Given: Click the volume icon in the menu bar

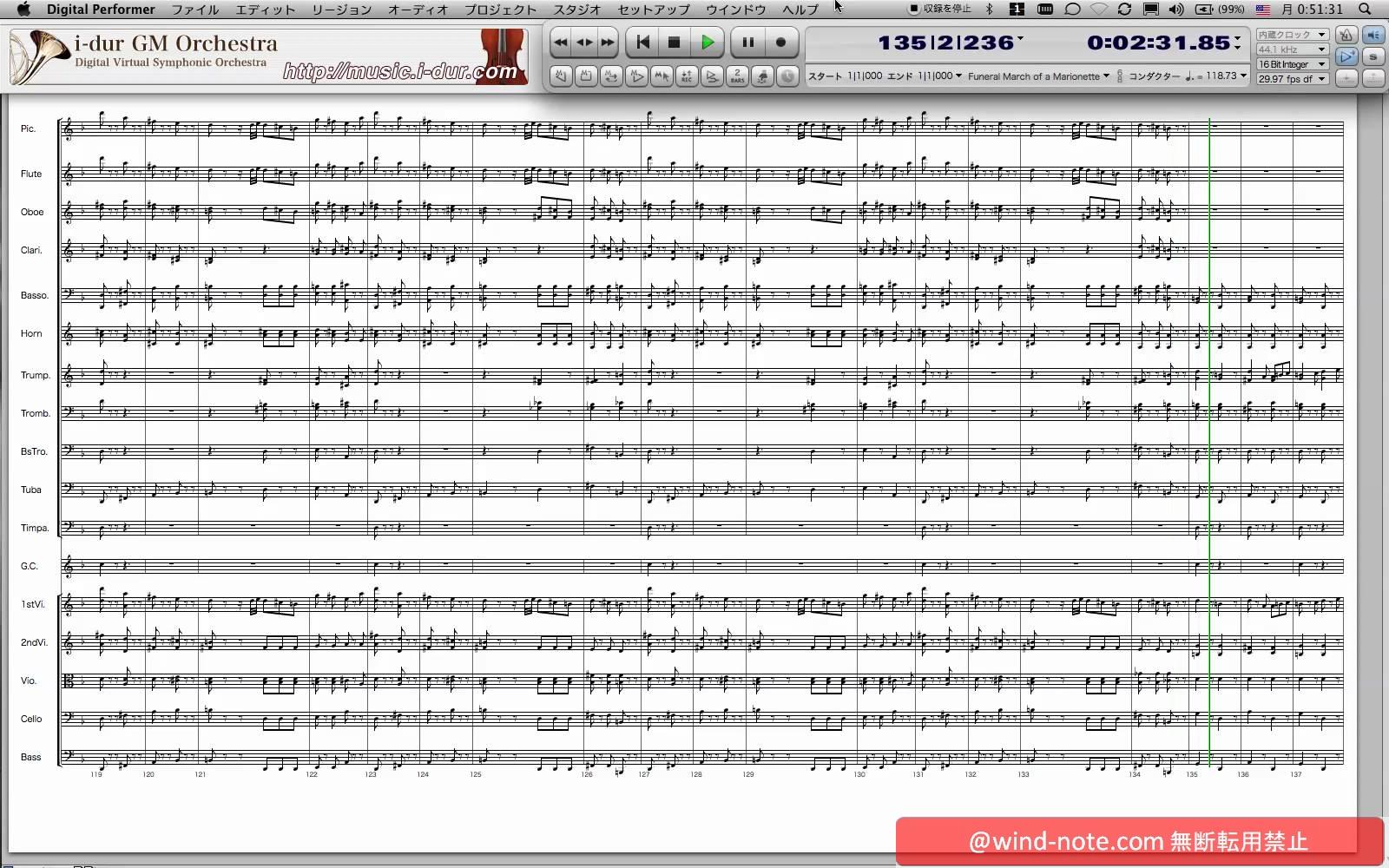Looking at the screenshot, I should point(1176,9).
